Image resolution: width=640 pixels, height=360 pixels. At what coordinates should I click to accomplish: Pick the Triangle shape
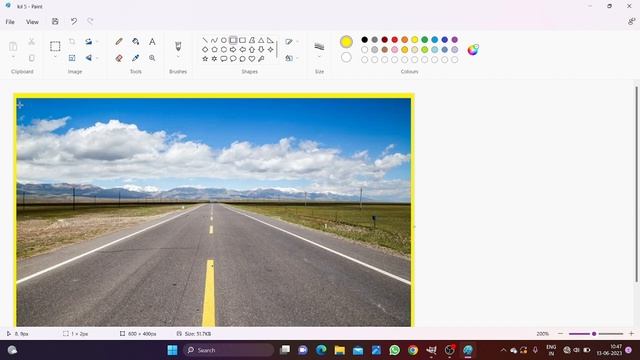261,40
